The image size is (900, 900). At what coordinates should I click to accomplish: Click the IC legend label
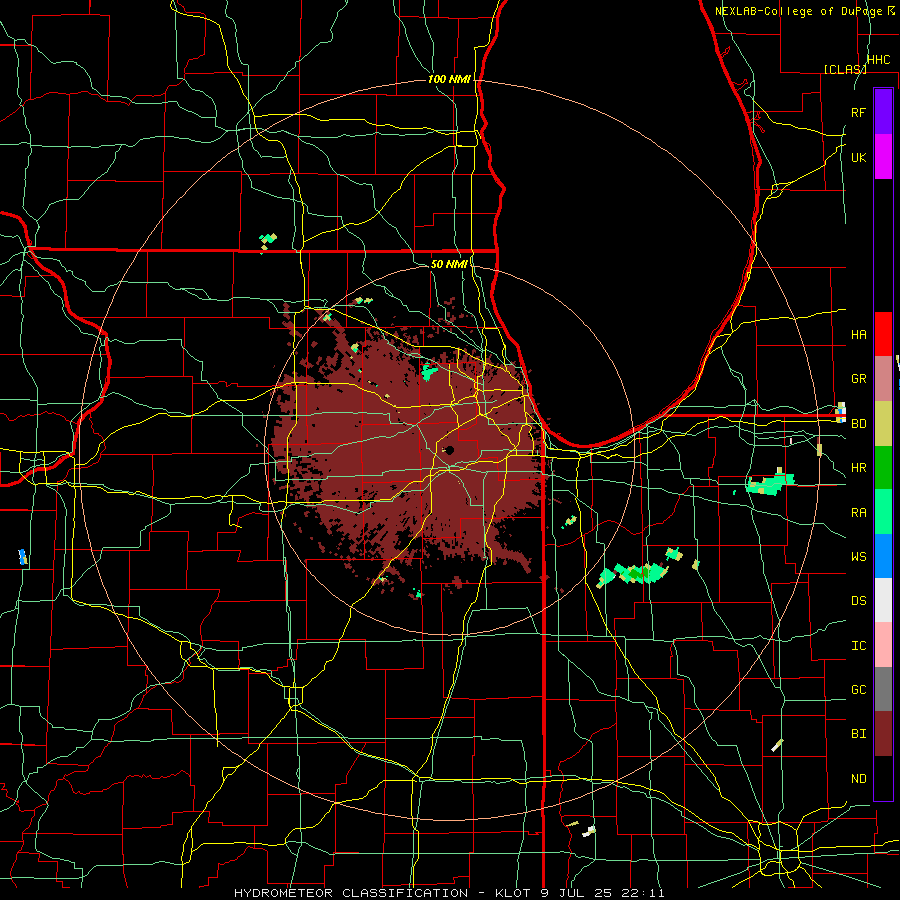pyautogui.click(x=858, y=646)
